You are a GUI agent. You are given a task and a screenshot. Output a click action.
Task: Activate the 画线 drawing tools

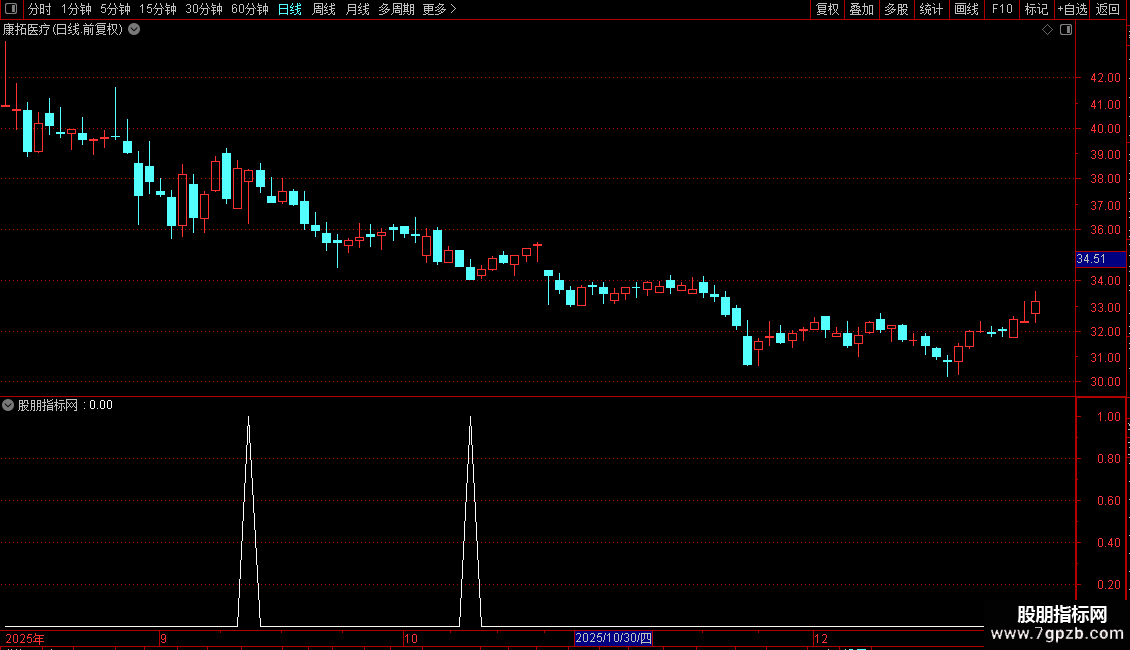[966, 9]
